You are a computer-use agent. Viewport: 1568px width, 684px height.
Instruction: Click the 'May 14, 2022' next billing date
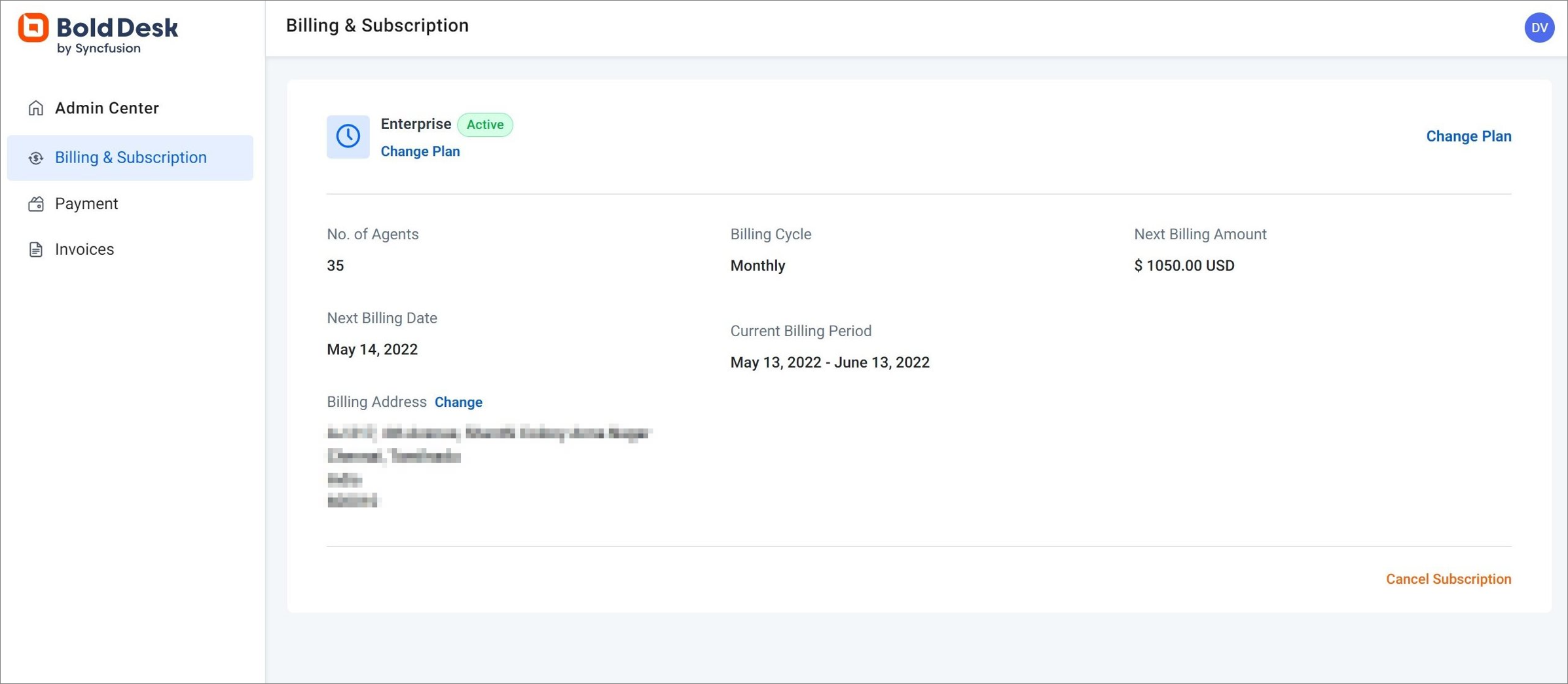(372, 349)
